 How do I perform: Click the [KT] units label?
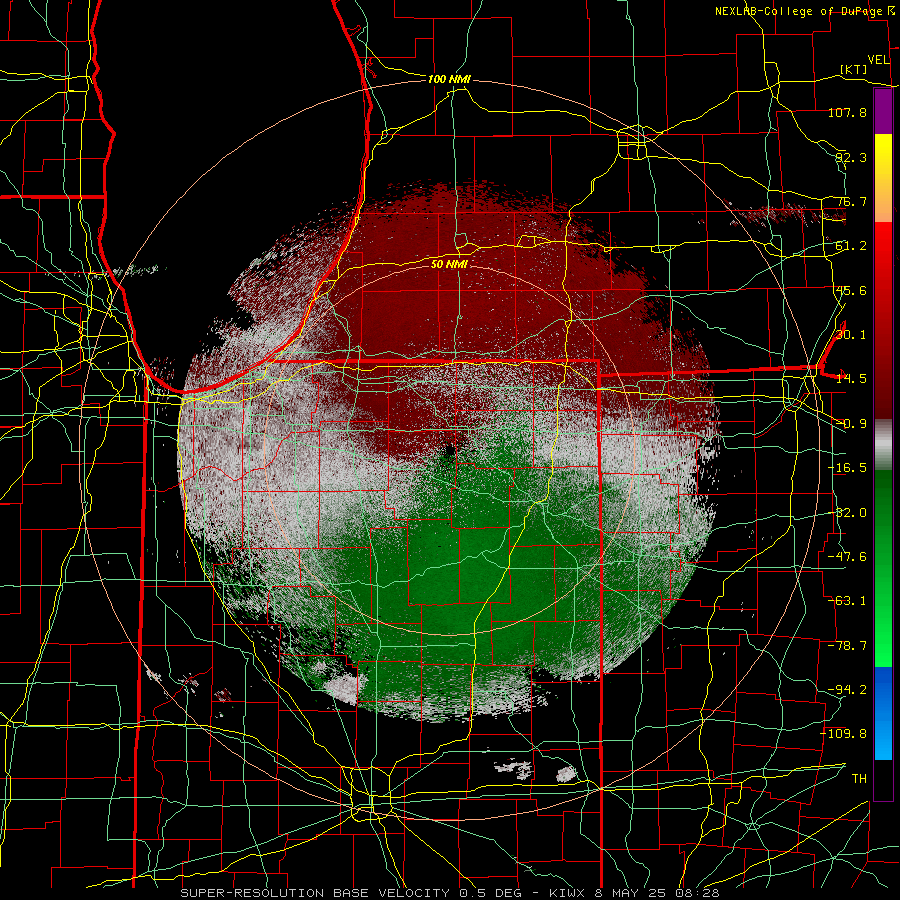click(x=854, y=69)
